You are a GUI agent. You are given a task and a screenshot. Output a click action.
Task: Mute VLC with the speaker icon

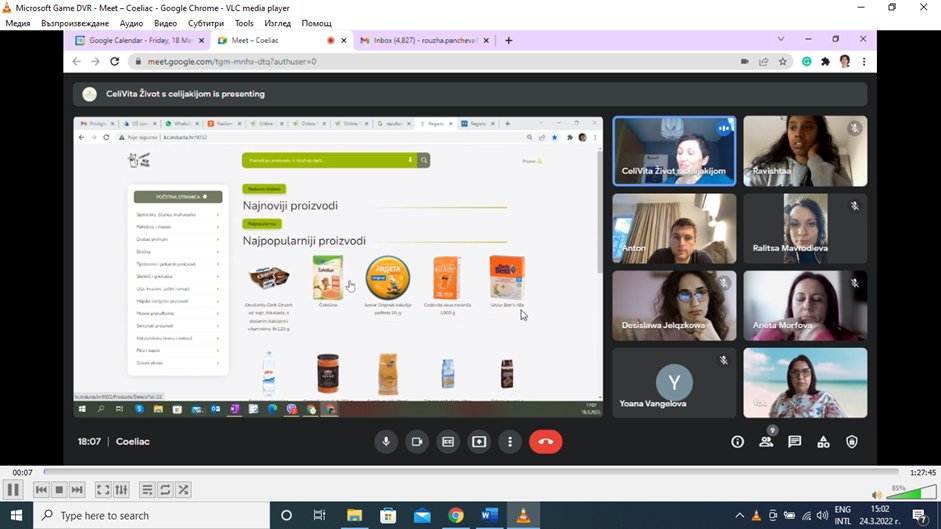tap(877, 495)
